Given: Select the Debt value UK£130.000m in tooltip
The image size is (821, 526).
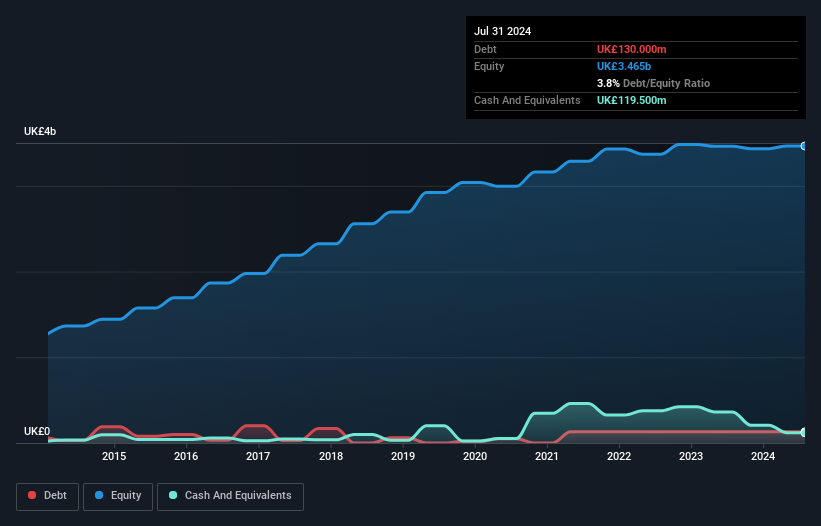Looking at the screenshot, I should coord(632,48).
